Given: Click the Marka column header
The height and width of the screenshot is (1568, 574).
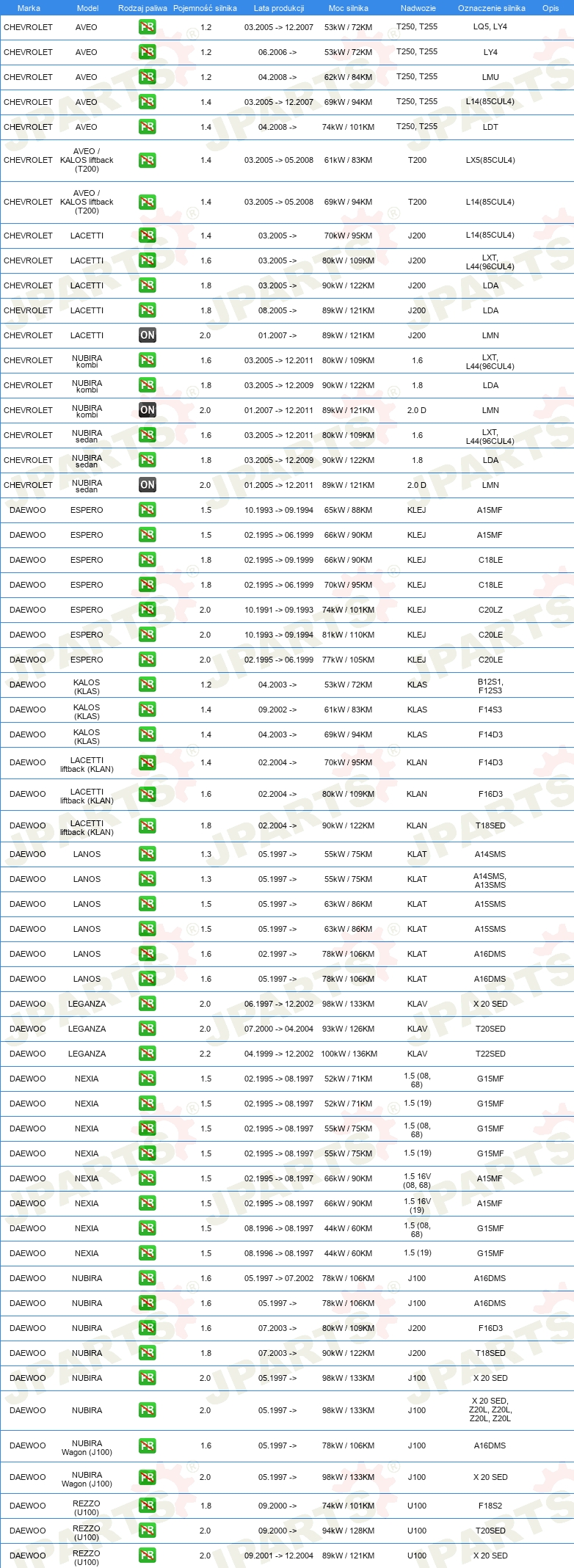Looking at the screenshot, I should tap(29, 8).
